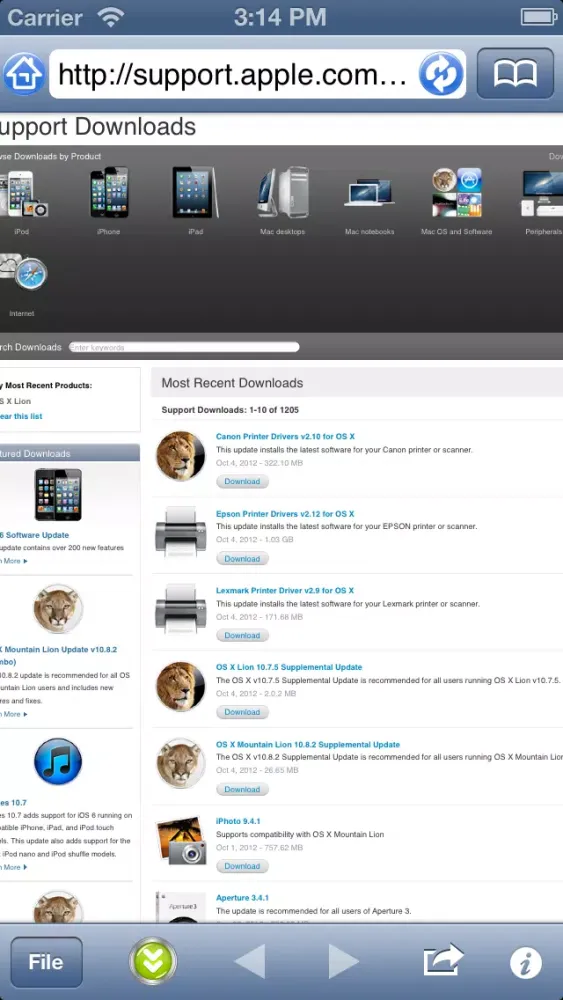The image size is (563, 1000).
Task: Click the mountain lion featured sidebar icon
Action: (58, 608)
